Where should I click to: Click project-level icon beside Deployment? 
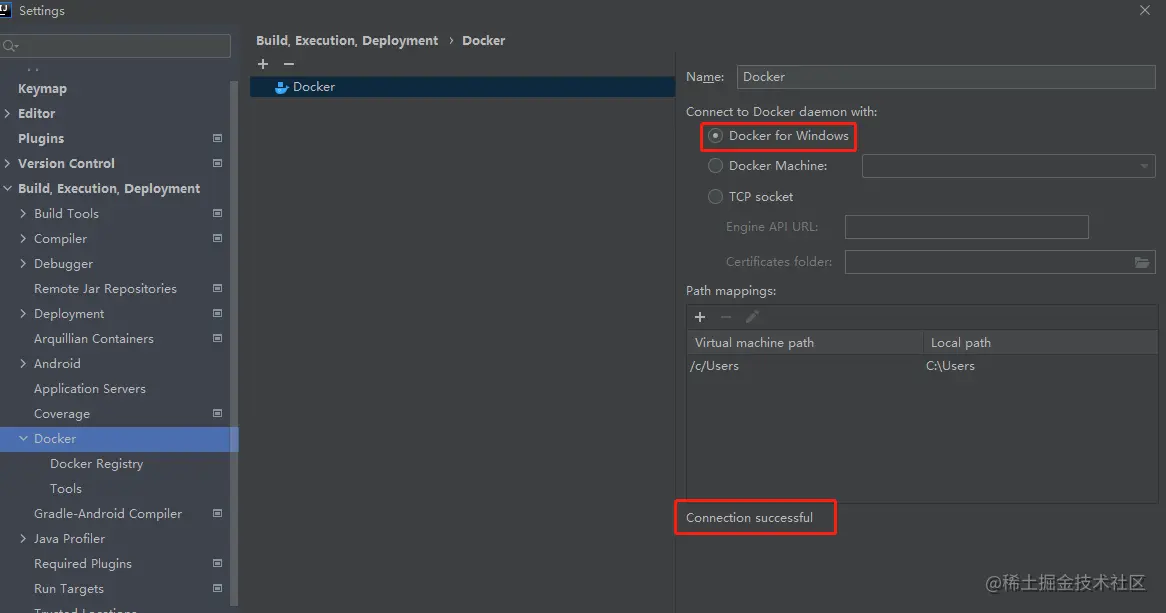tap(217, 313)
